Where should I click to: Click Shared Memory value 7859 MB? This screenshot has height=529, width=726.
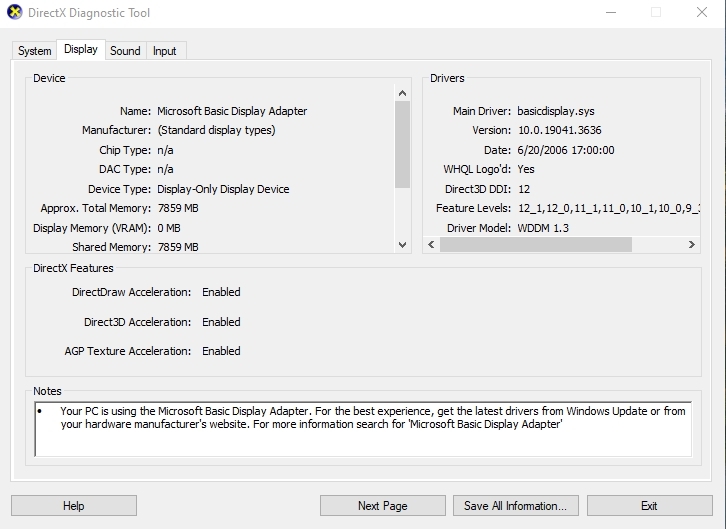coord(178,247)
